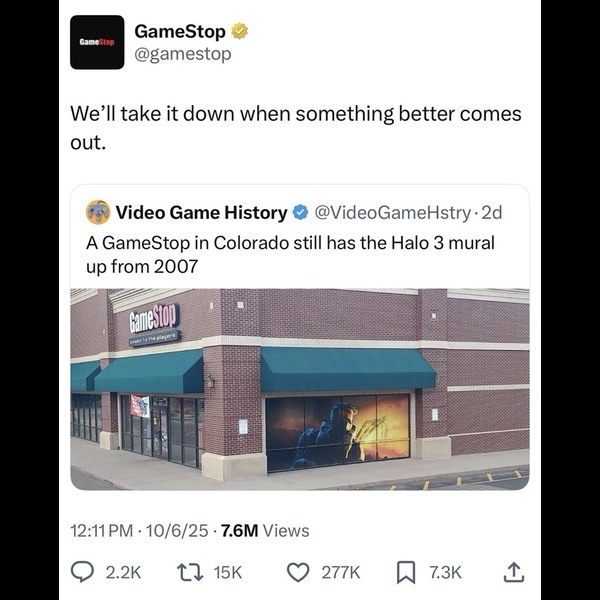Click the 2d quoted tweet timestamp
Screen dimensions: 600x600
[x=492, y=213]
